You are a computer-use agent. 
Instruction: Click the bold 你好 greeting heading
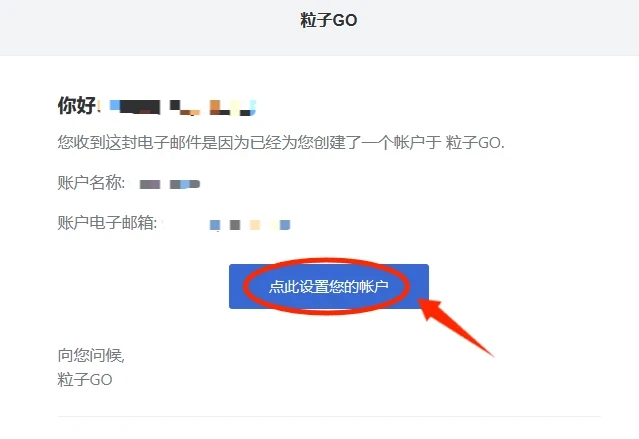77,106
